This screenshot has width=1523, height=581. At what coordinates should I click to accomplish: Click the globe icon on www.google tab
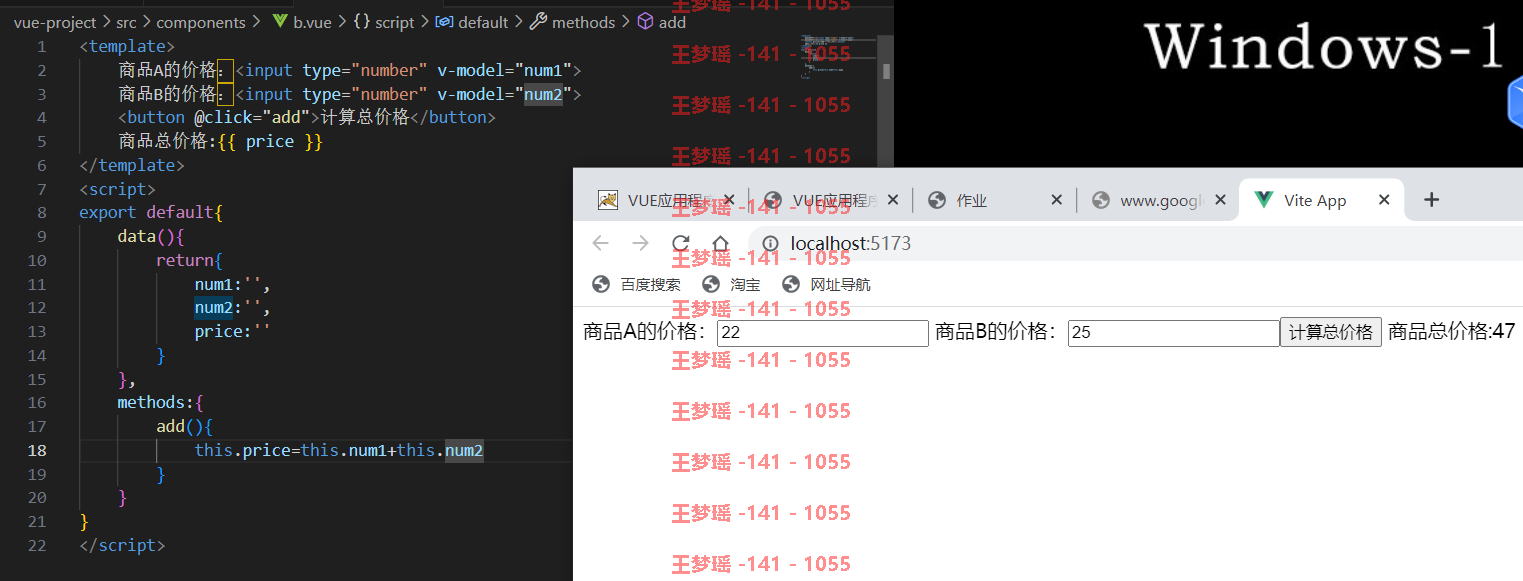1100,200
